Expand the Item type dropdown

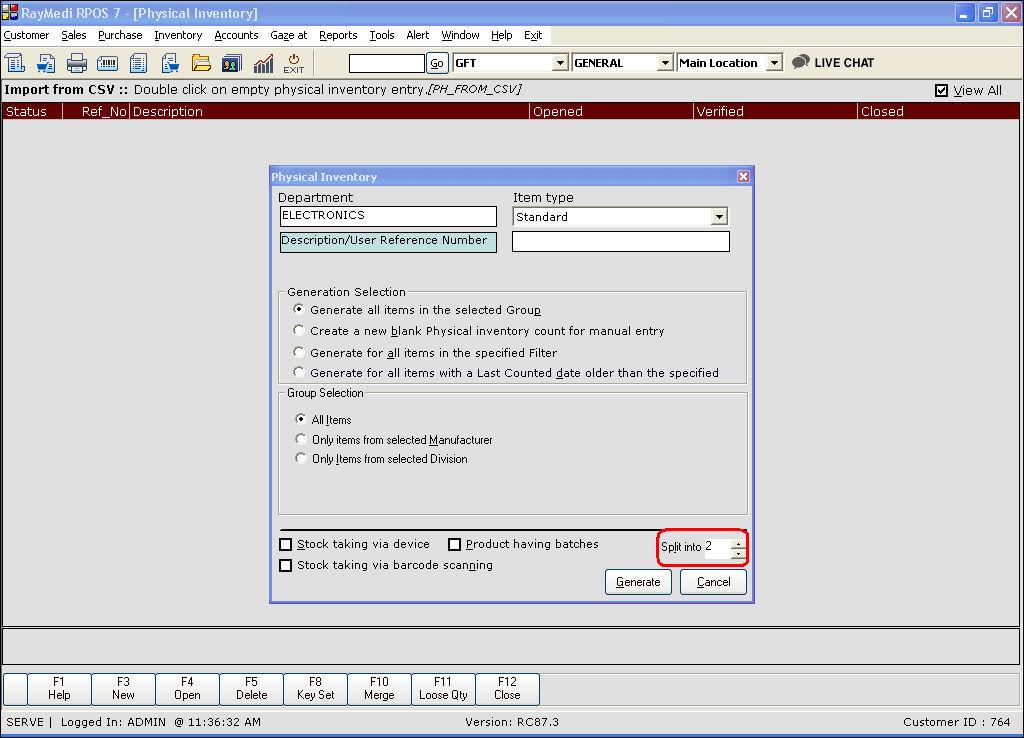(x=718, y=217)
